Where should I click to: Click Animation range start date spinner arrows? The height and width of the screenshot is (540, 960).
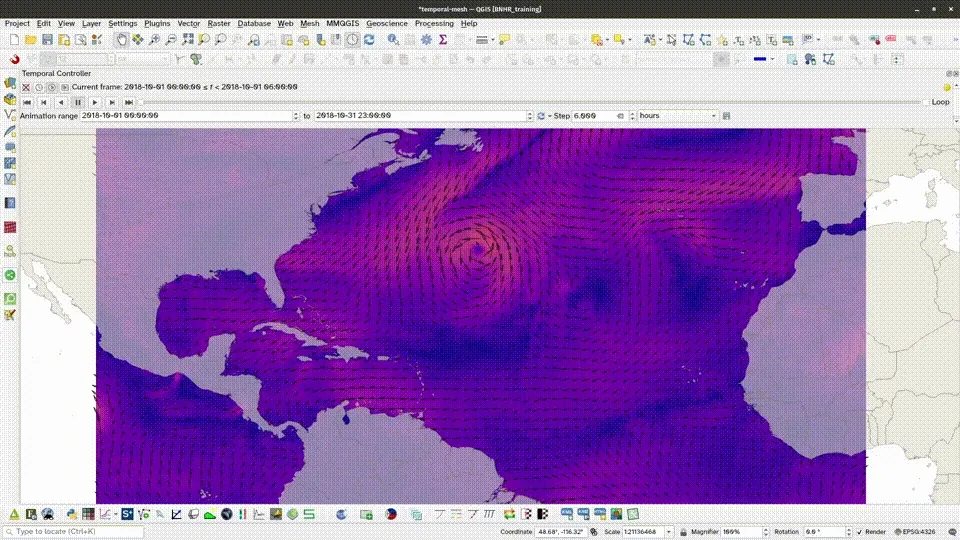296,116
